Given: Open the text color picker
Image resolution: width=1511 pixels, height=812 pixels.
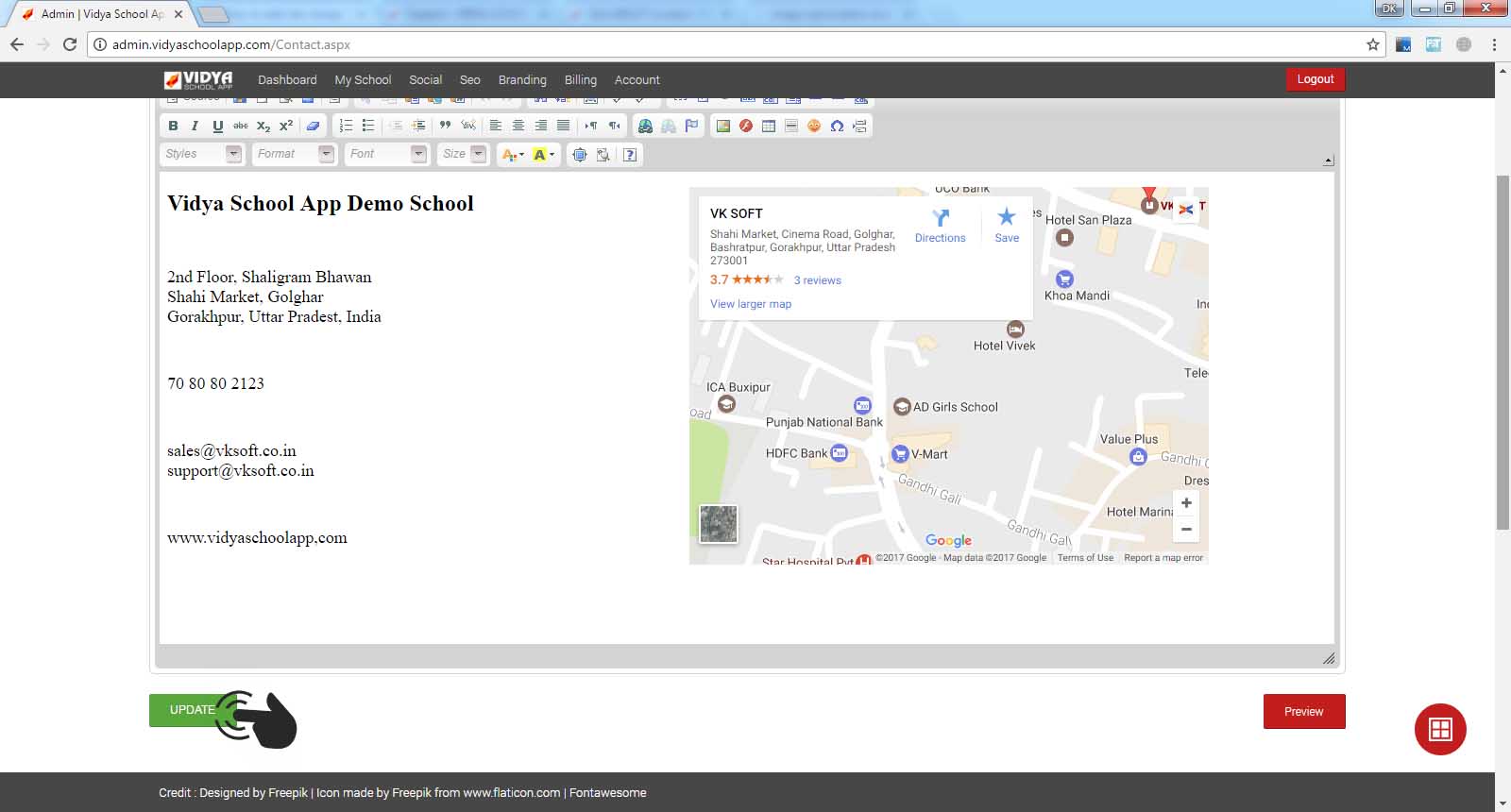Looking at the screenshot, I should point(513,154).
